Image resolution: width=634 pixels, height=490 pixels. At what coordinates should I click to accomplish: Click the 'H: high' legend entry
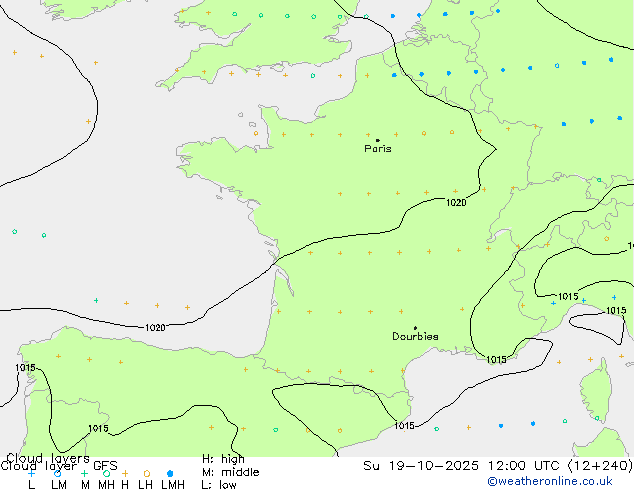[223, 459]
